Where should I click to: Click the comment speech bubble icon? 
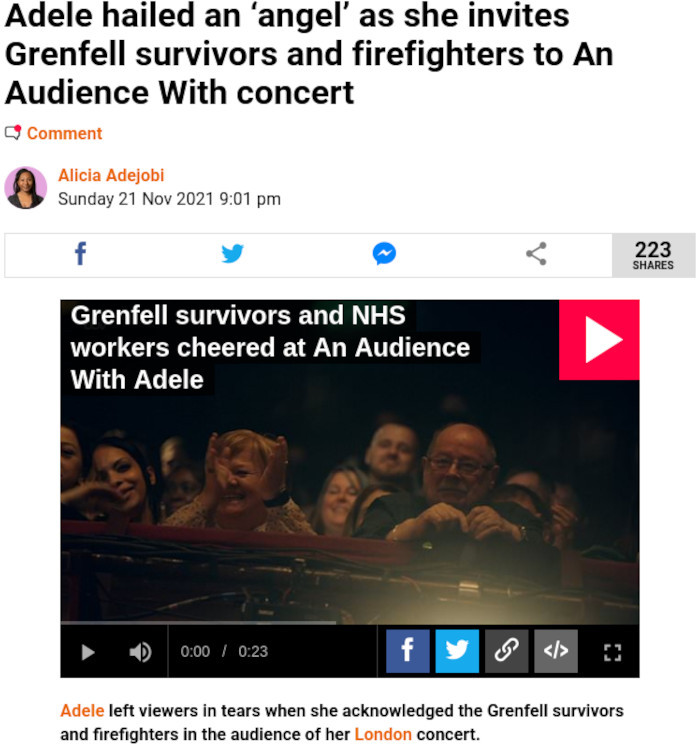[13, 132]
